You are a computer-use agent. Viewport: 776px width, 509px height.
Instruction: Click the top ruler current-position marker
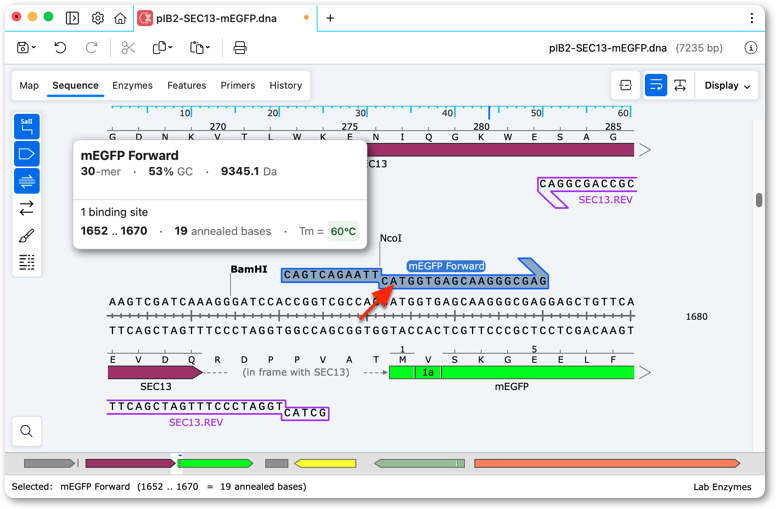pyautogui.click(x=489, y=112)
